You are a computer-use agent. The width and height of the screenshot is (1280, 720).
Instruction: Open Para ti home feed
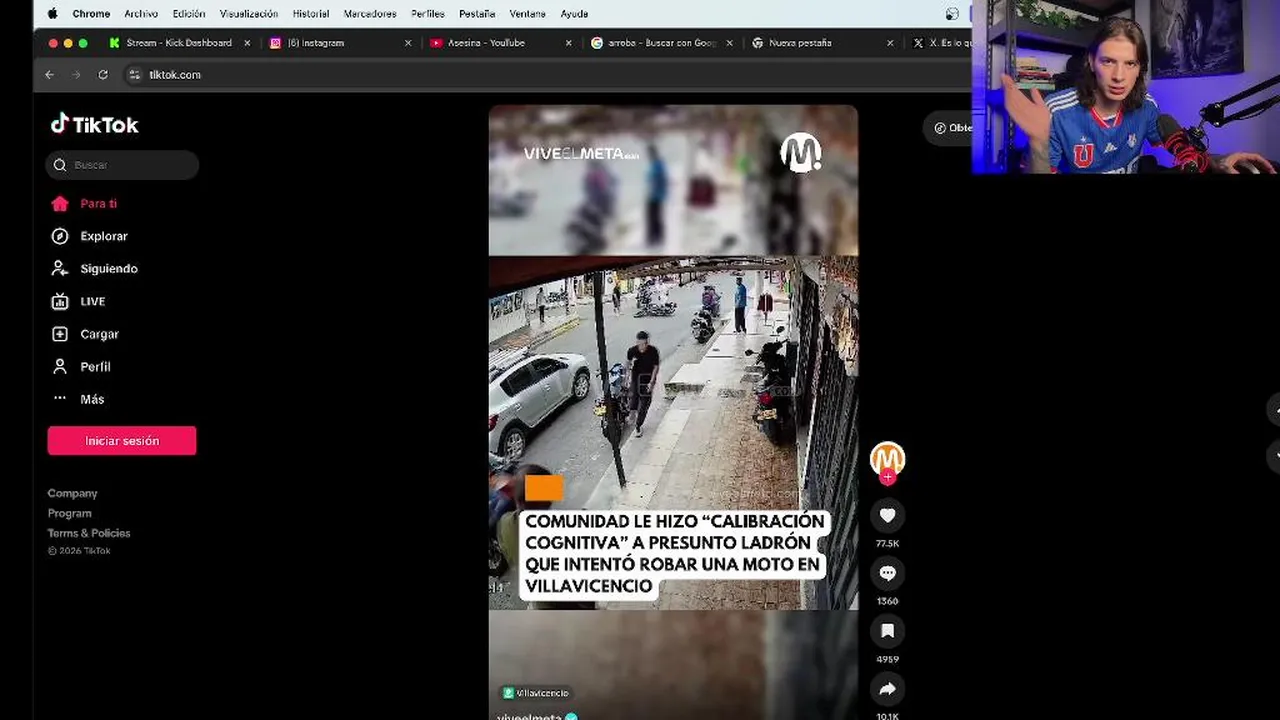tap(84, 203)
